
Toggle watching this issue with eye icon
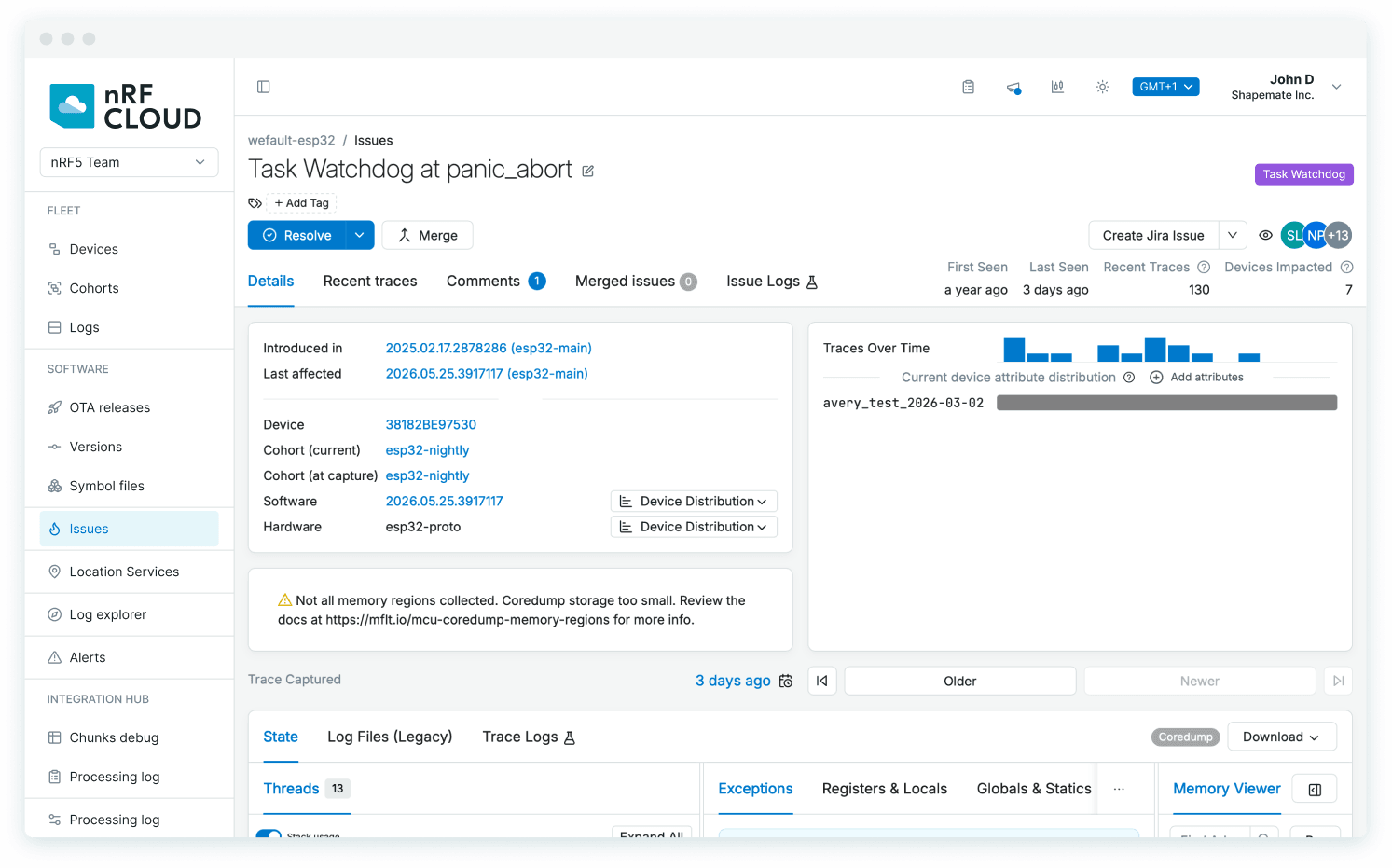tap(1265, 236)
